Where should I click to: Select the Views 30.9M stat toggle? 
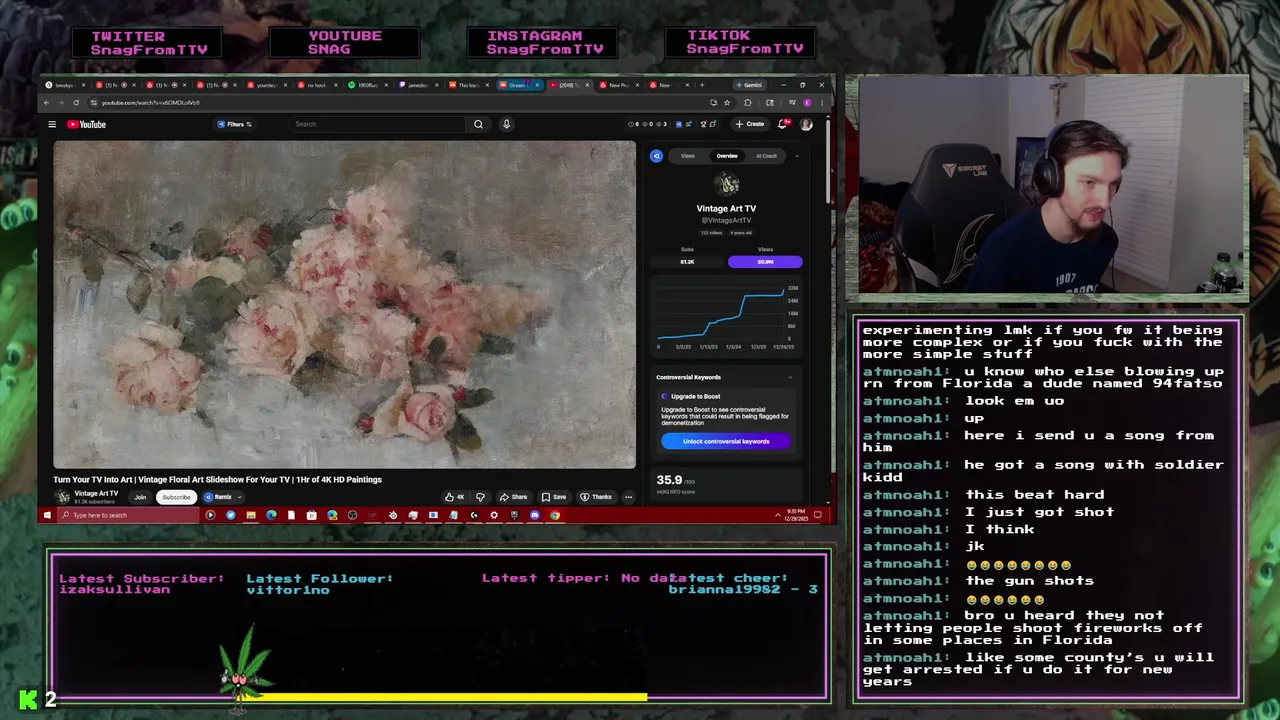click(765, 261)
